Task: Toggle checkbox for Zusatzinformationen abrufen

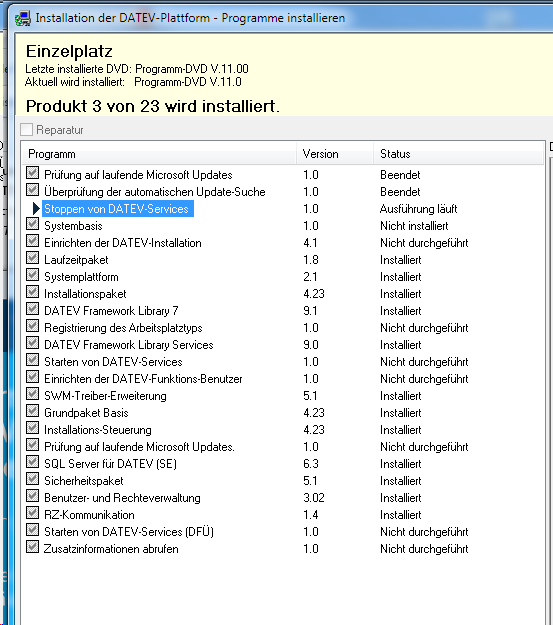Action: [33, 547]
